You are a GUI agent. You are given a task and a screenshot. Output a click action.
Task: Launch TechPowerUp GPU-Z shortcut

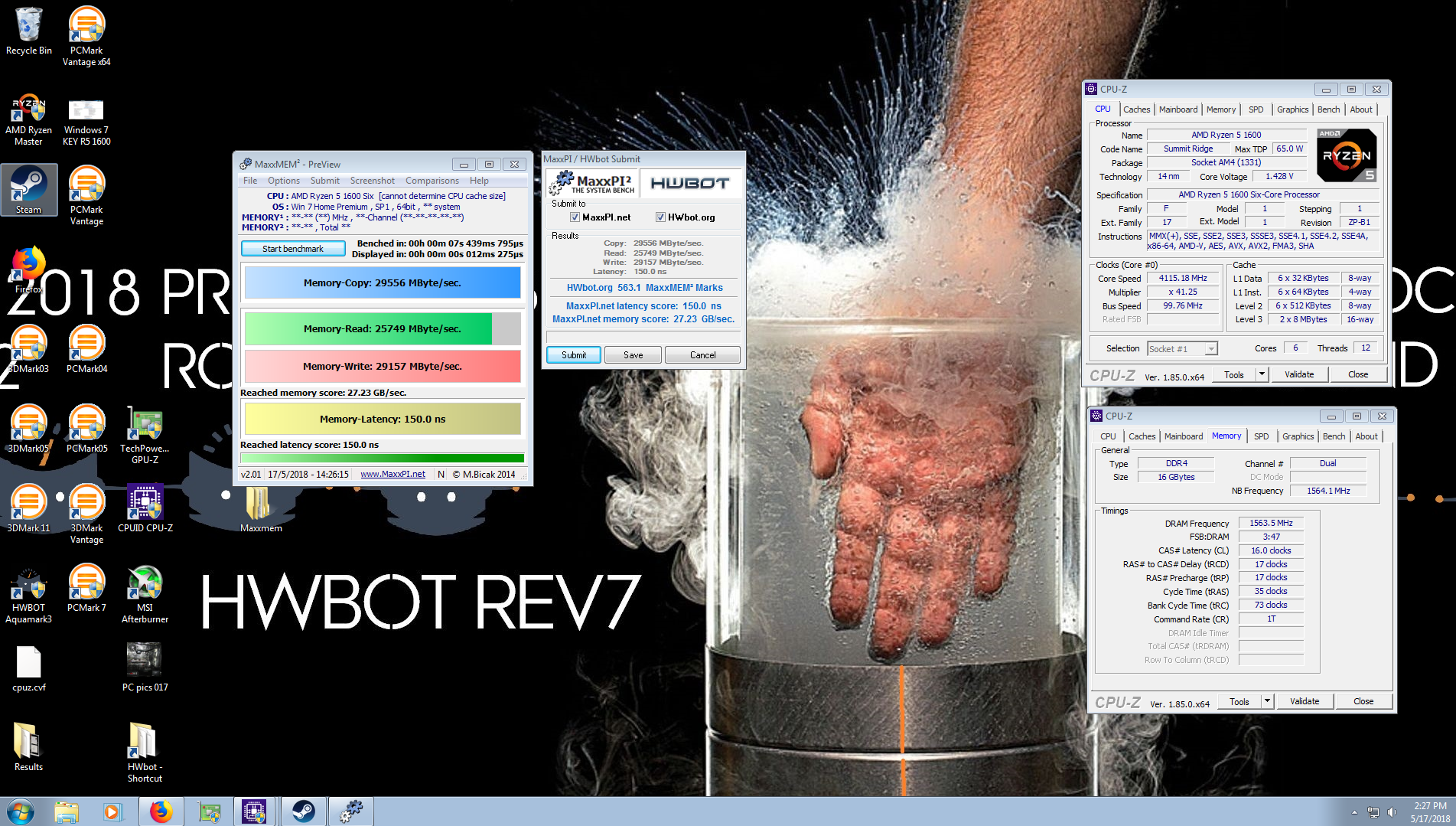point(145,435)
